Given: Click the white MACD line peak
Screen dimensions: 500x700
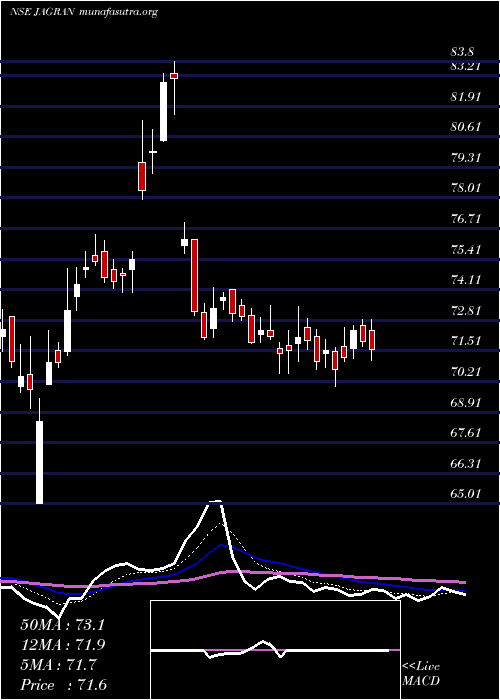Looking at the screenshot, I should click(216, 502).
